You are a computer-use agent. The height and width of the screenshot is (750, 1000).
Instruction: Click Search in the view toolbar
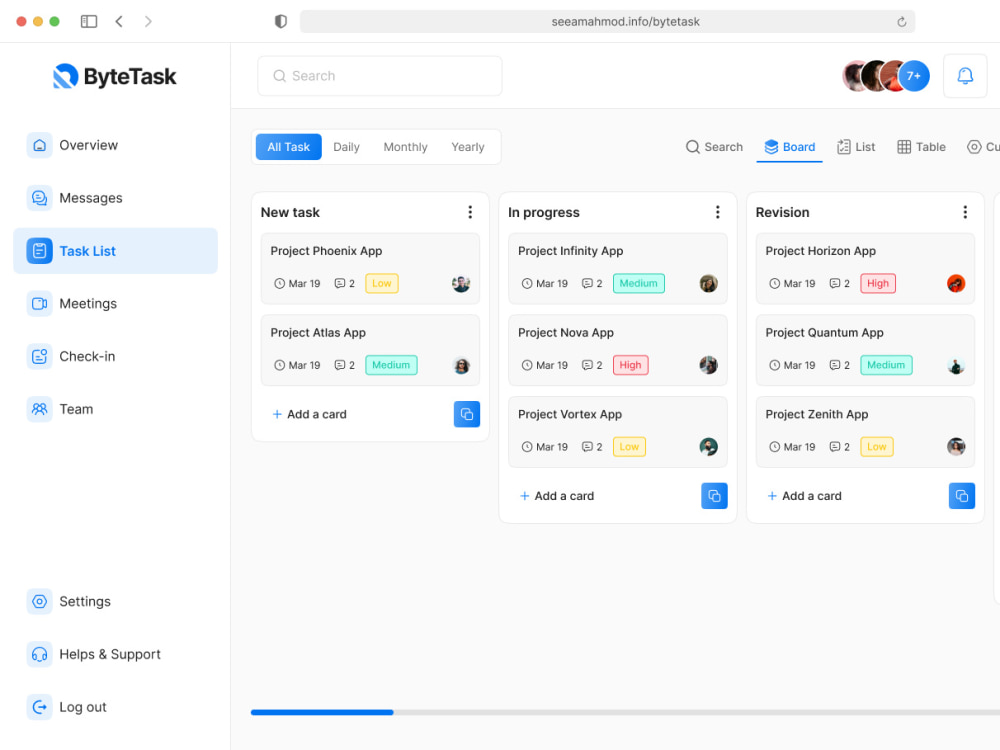tap(714, 147)
